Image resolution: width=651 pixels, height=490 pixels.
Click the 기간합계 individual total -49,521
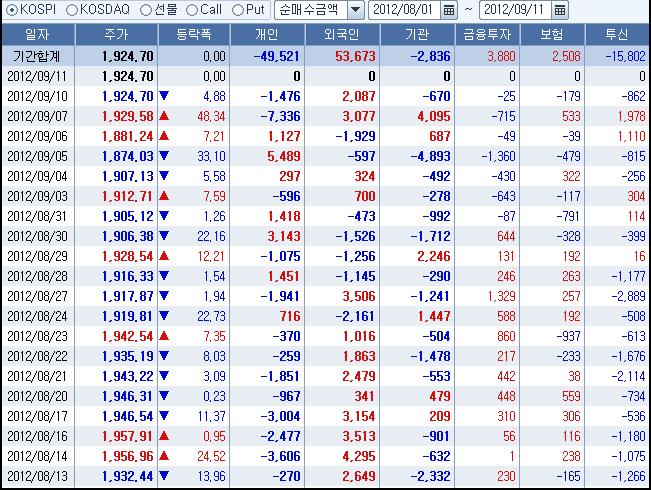277,56
